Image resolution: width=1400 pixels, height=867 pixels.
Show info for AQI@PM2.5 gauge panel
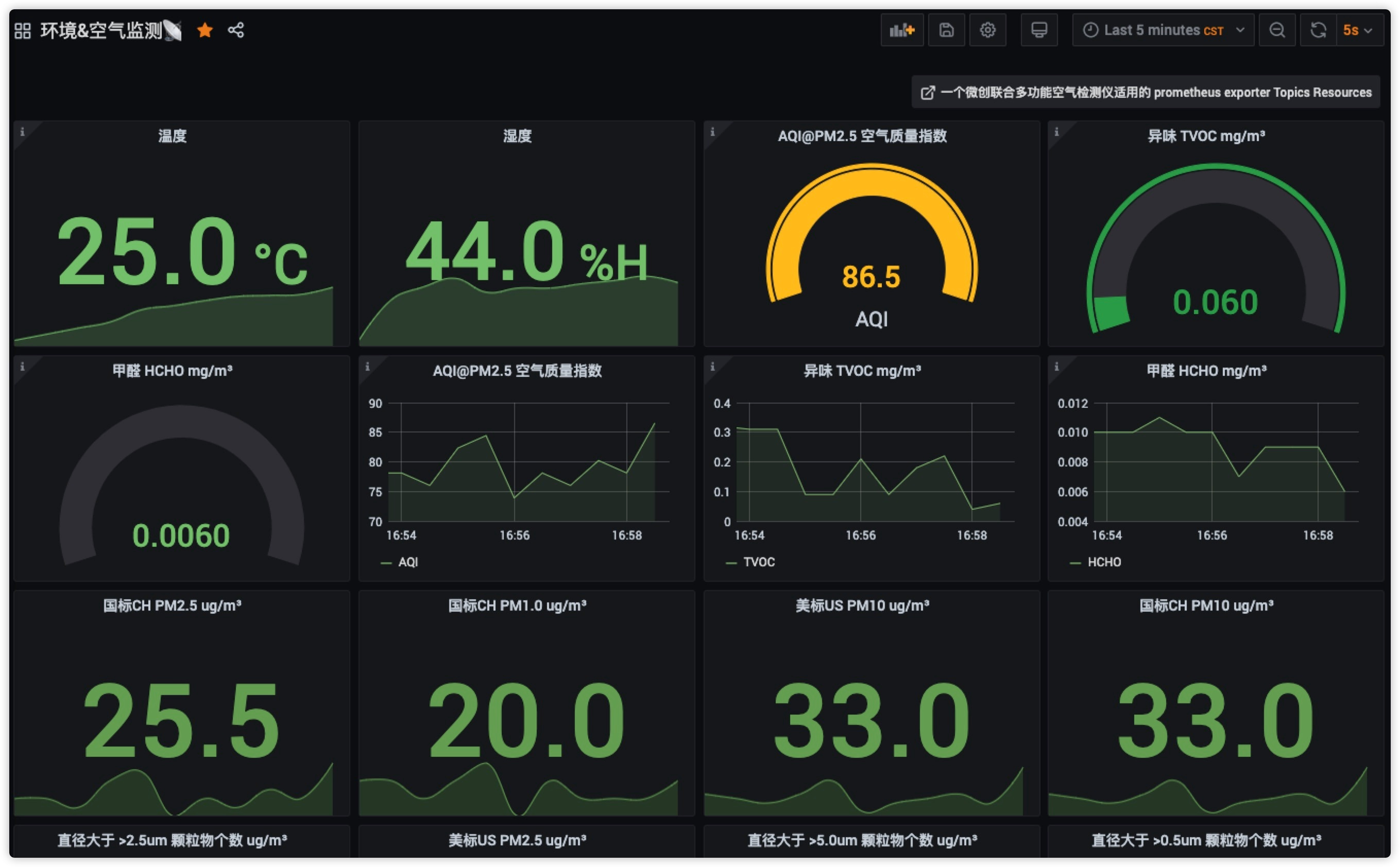pos(712,132)
